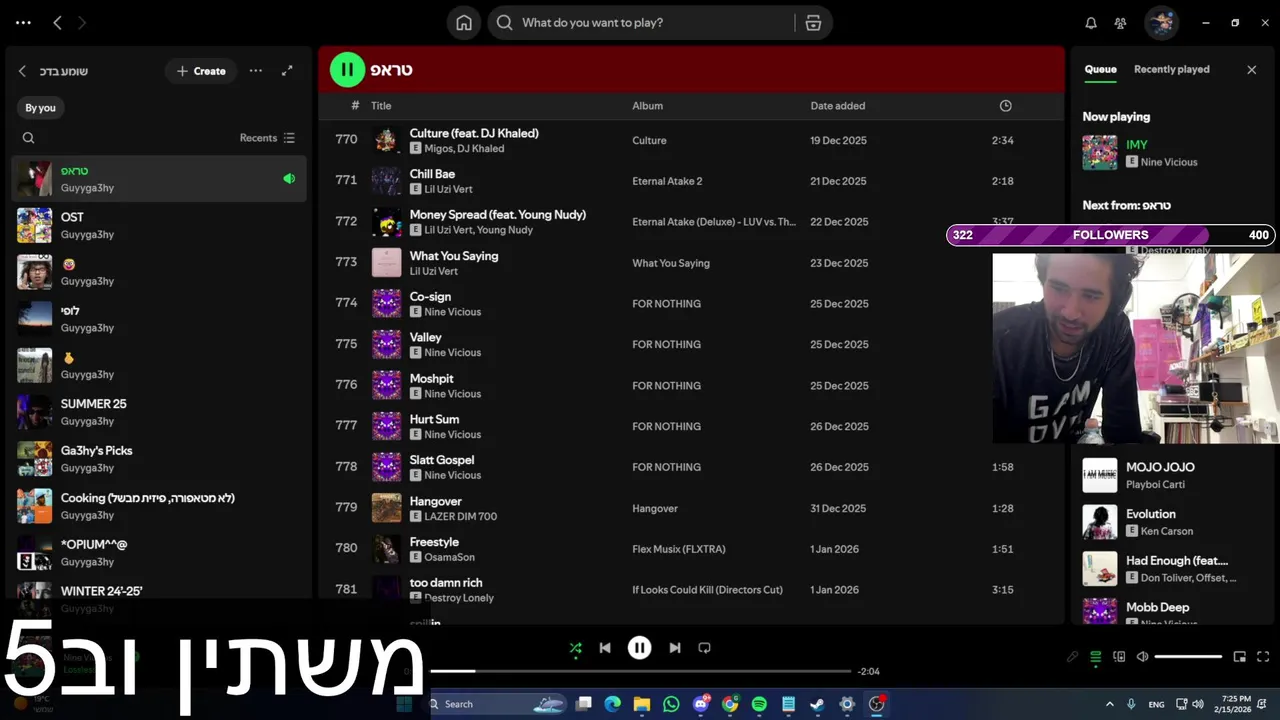Navigate forward with the top-bar arrow
Image resolution: width=1280 pixels, height=720 pixels.
coord(82,22)
